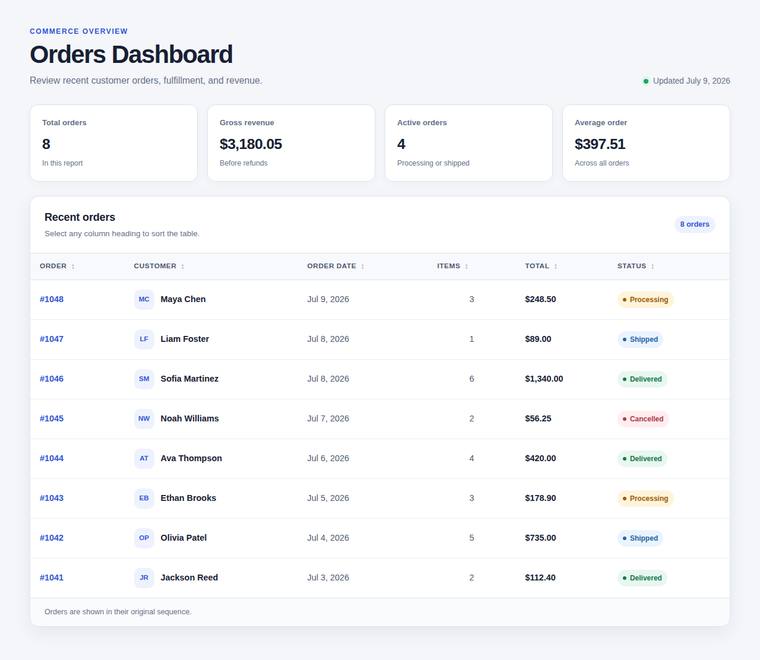Click the EB avatar for Ethan Brooks
760x660 pixels.
coord(144,498)
